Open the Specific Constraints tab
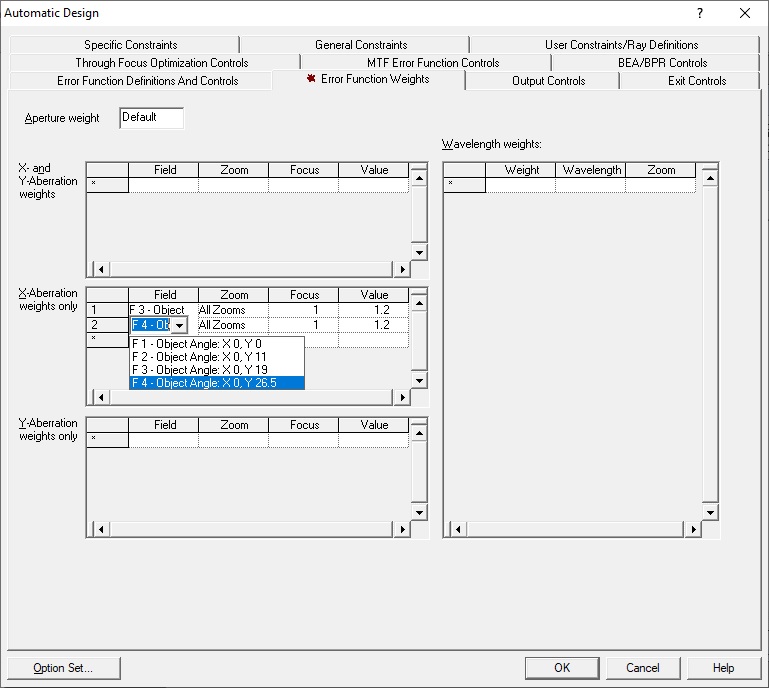This screenshot has width=769, height=688. pyautogui.click(x=131, y=45)
